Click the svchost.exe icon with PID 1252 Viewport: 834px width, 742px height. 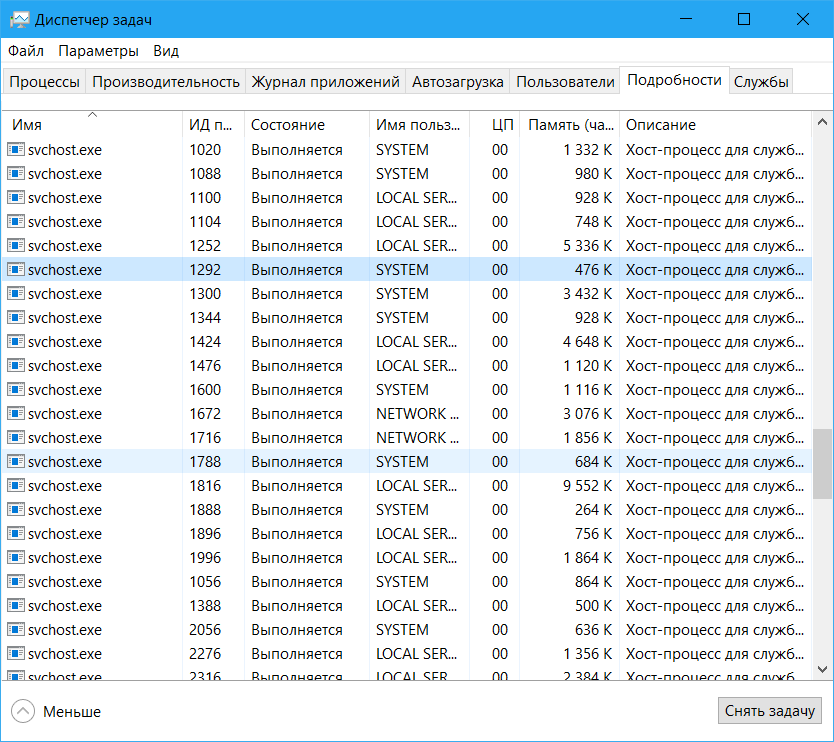(15, 245)
